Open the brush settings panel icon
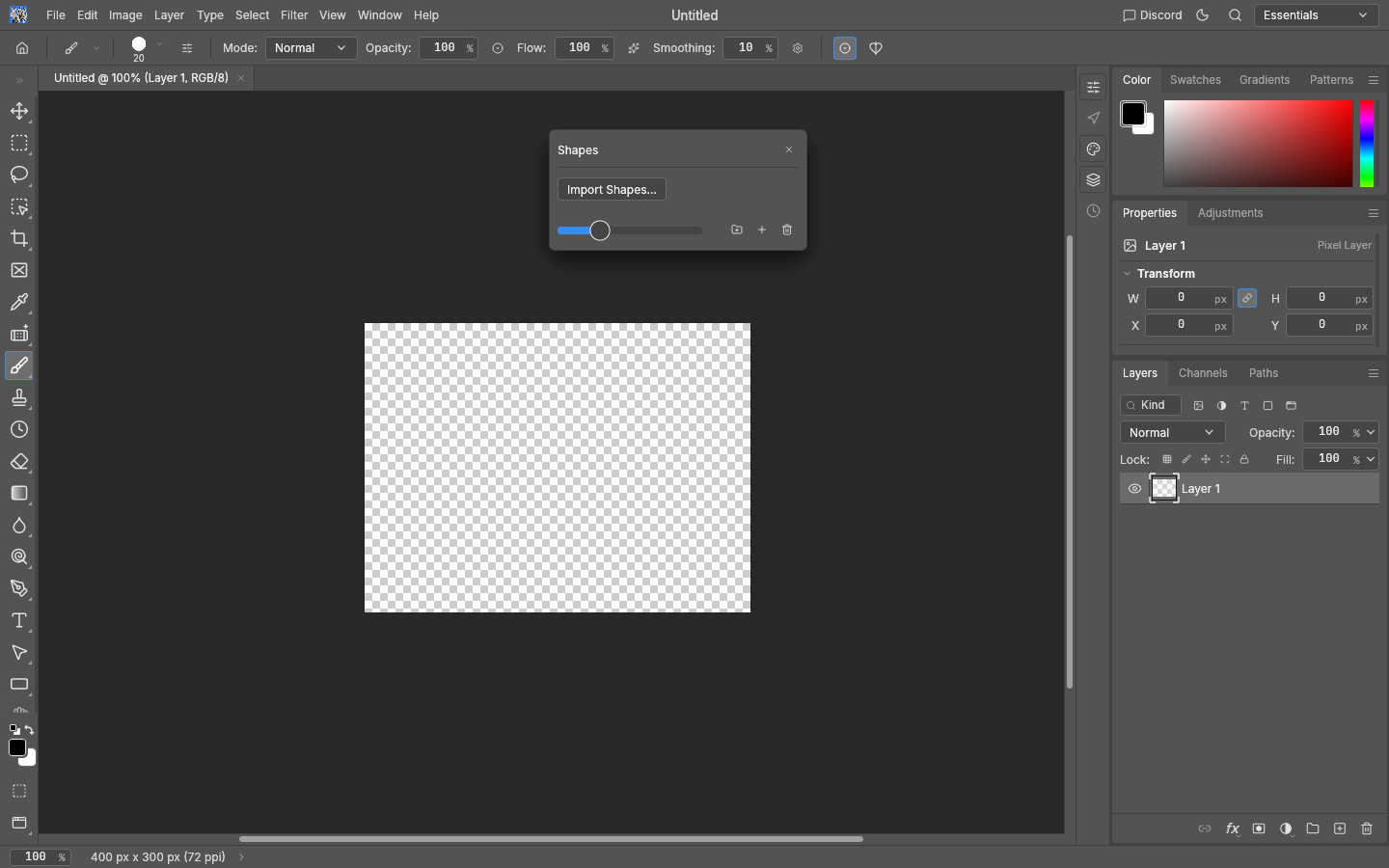Screen dimensions: 1389x868 pos(187,48)
